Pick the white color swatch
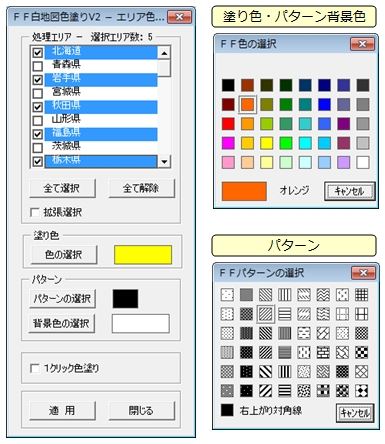This screenshot has height=444, width=385. point(363,162)
